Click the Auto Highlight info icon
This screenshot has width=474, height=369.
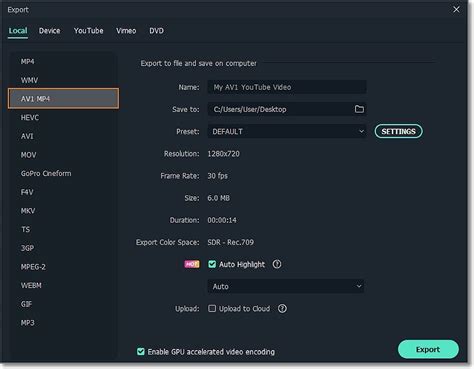tap(277, 264)
